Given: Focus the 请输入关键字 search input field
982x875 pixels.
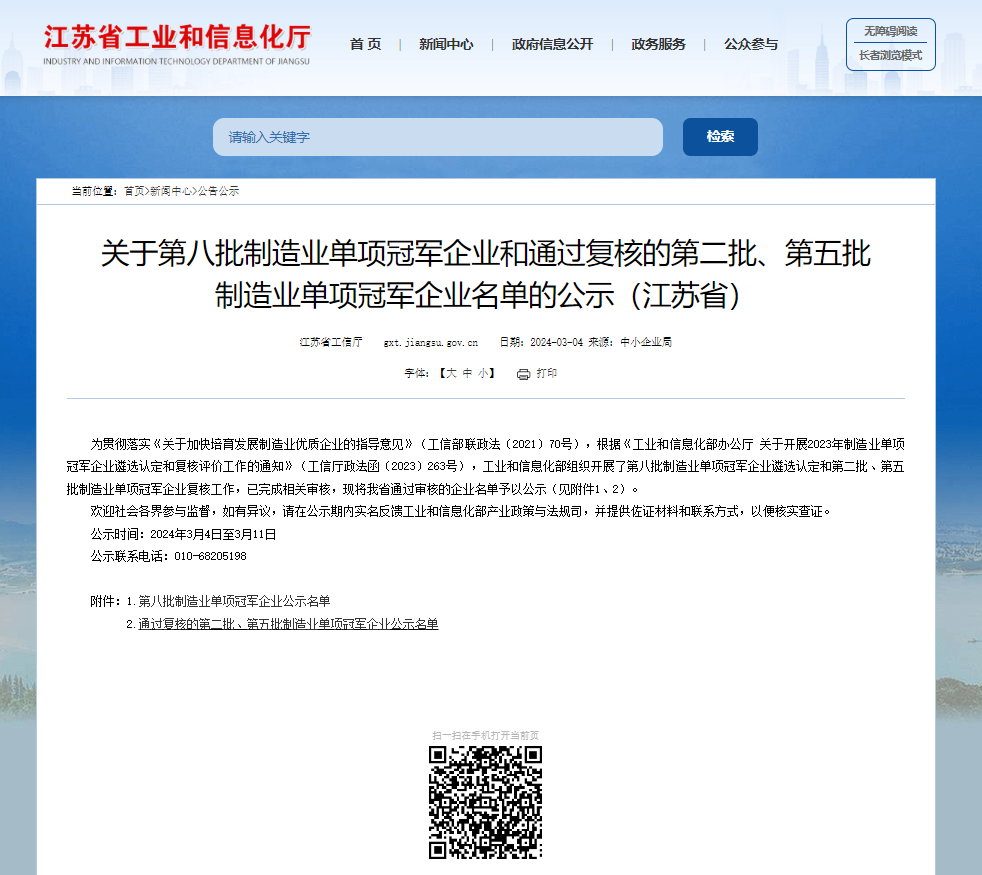Looking at the screenshot, I should pos(437,137).
